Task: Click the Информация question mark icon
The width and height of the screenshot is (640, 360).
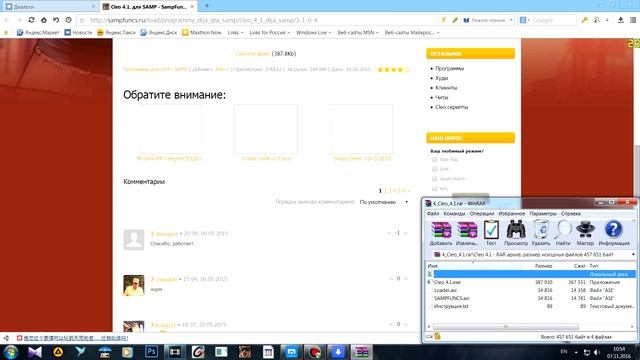Action: coord(613,230)
